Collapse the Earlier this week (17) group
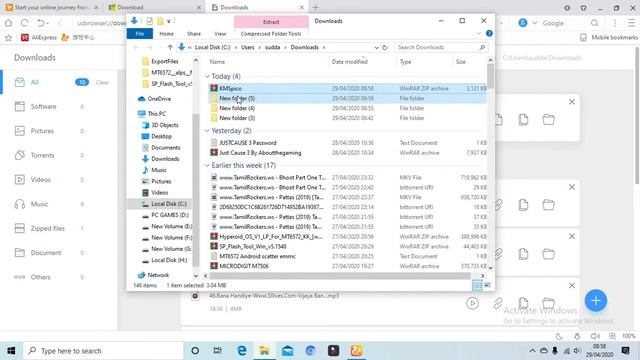 tap(207, 165)
